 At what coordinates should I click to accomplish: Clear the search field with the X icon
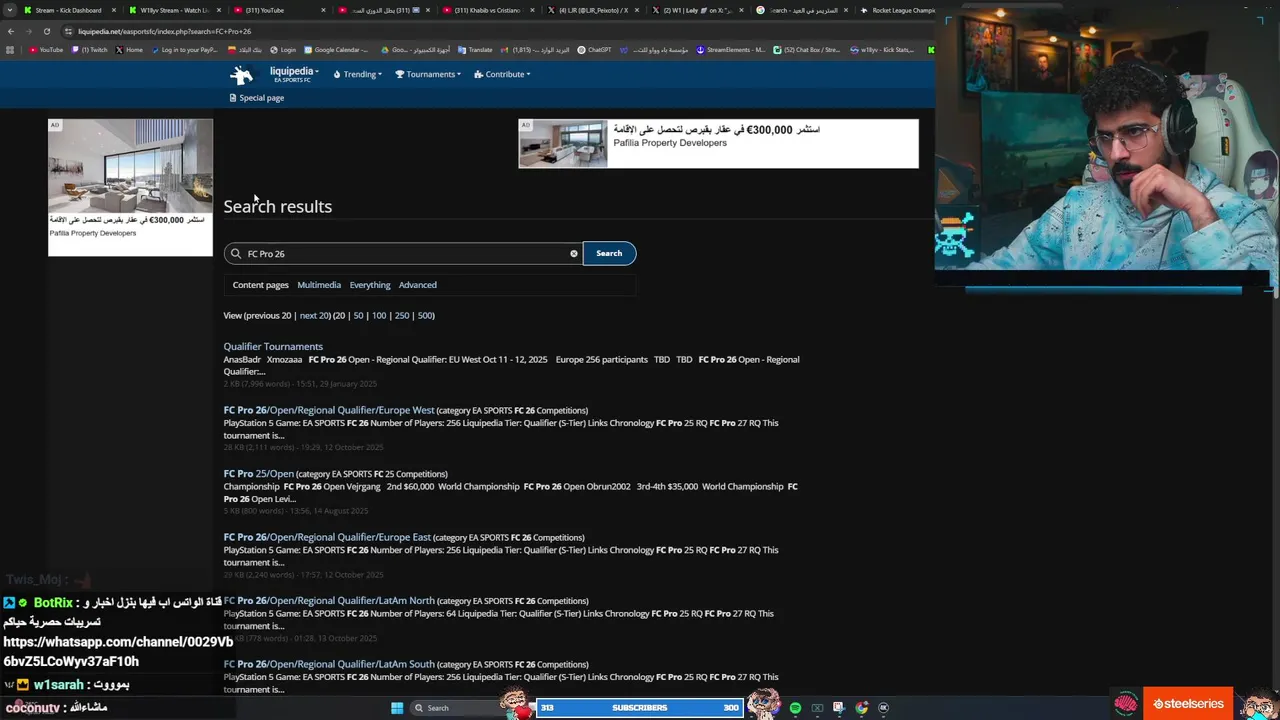[574, 254]
